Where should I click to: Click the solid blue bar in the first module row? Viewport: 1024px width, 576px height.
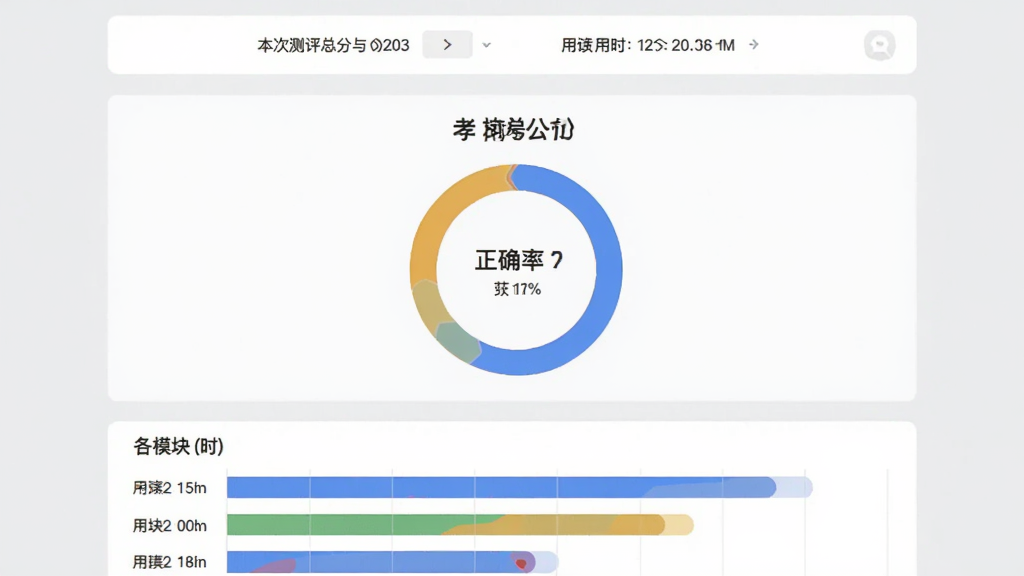coord(501,487)
